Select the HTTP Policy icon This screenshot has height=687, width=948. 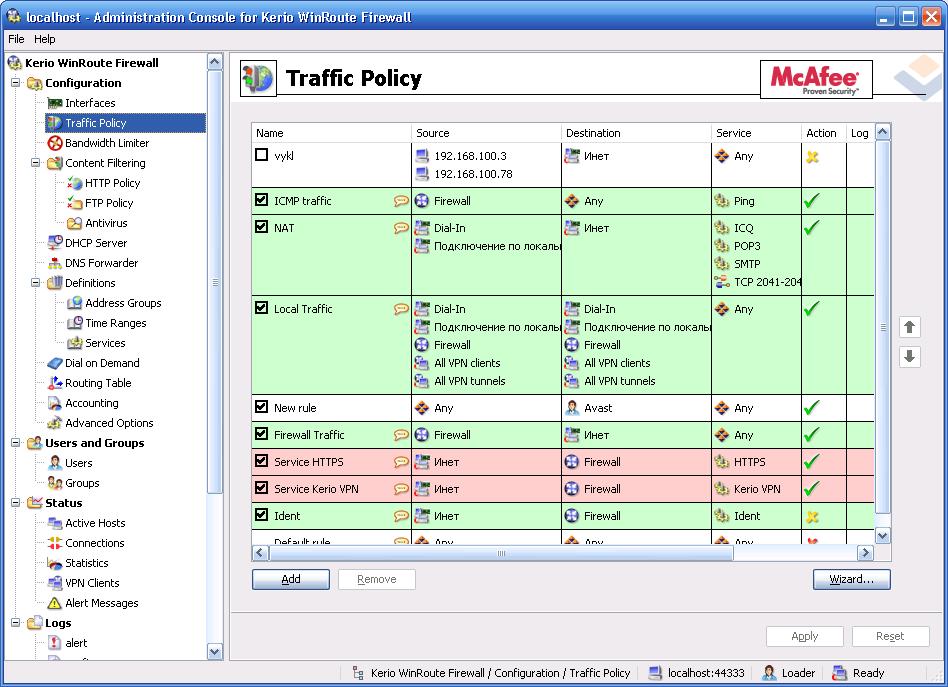click(74, 183)
